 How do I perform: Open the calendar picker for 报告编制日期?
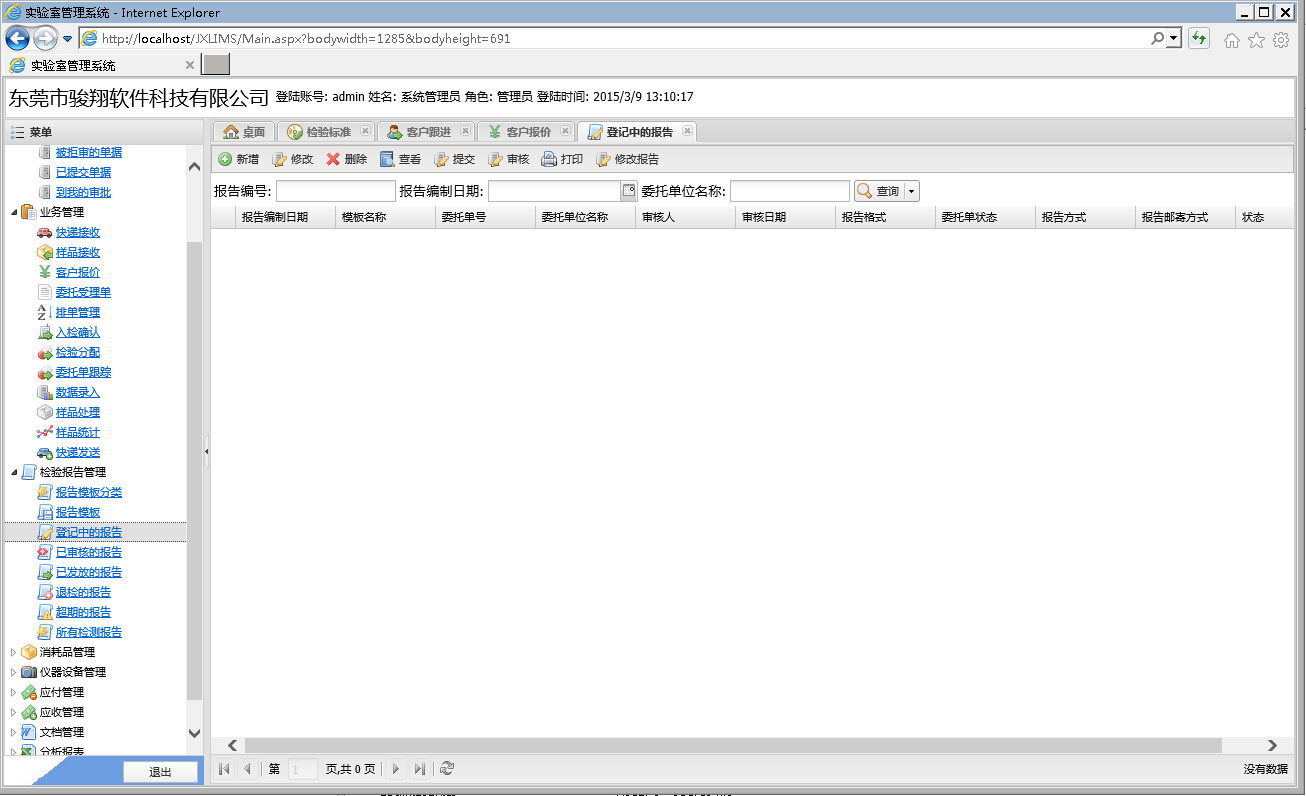[629, 191]
